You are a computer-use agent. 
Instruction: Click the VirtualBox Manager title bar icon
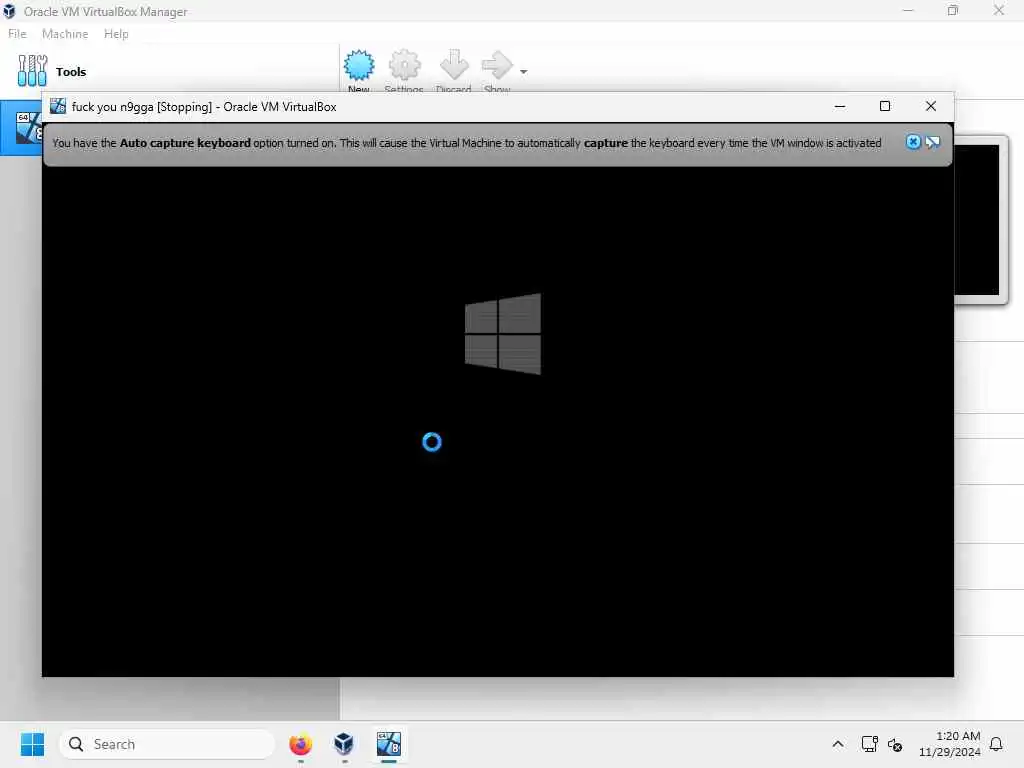(x=9, y=11)
